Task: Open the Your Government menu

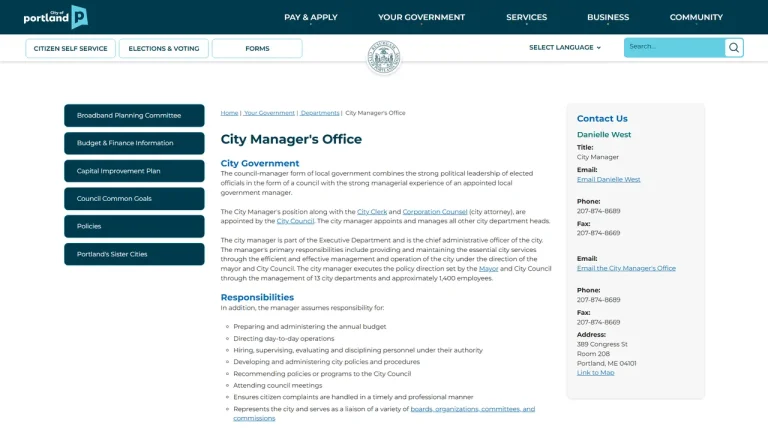Action: (421, 17)
